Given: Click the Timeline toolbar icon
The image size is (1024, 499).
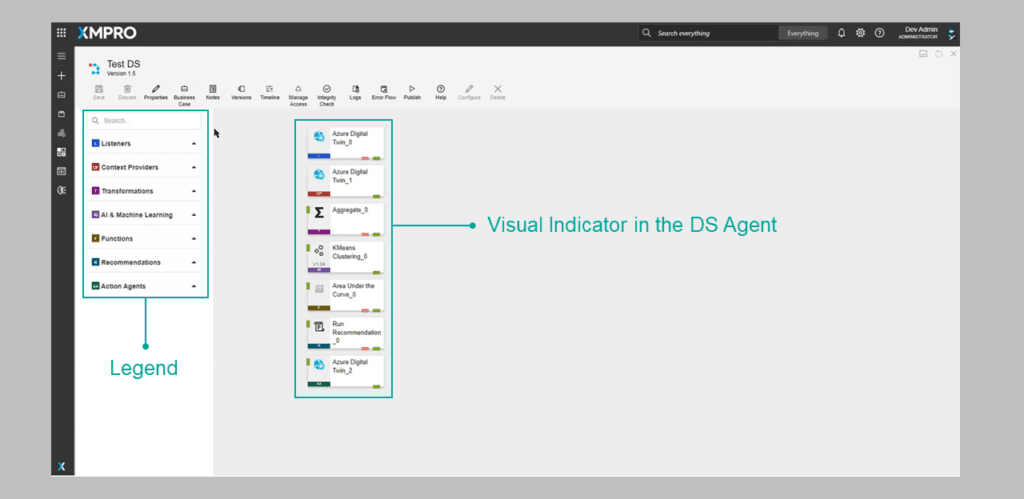Looking at the screenshot, I should tap(270, 90).
